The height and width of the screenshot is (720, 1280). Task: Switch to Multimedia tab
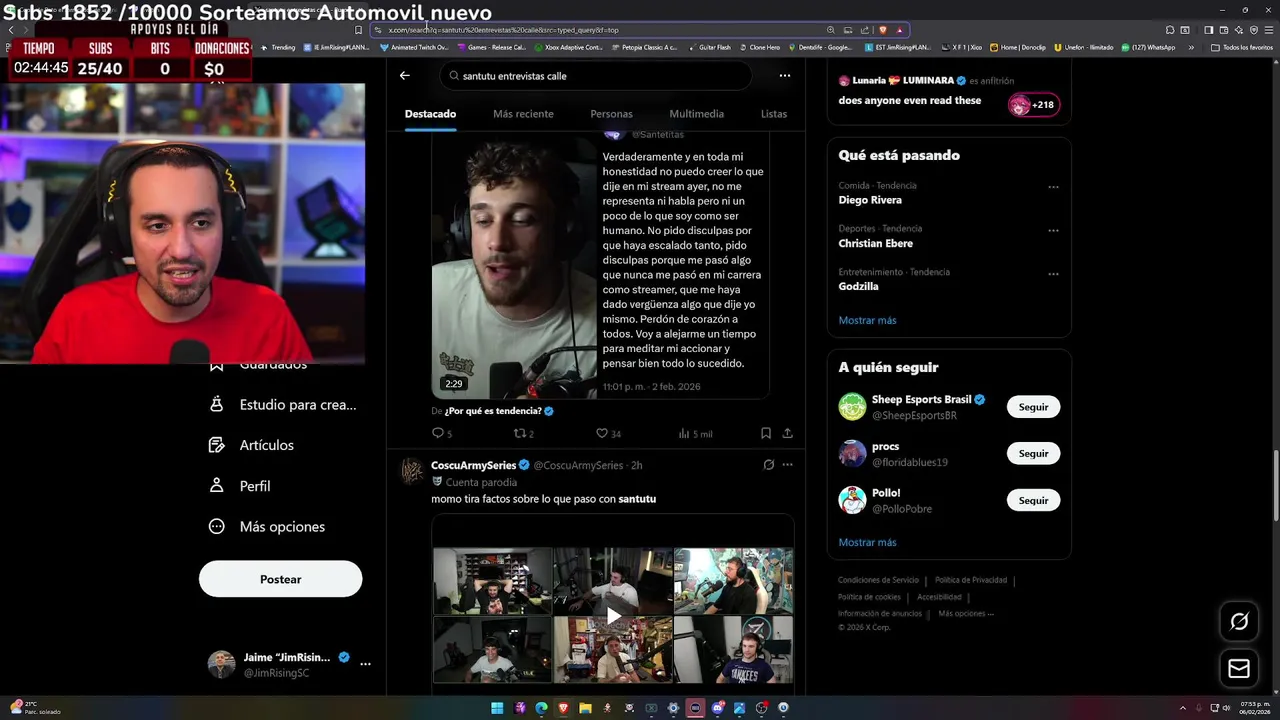[696, 114]
